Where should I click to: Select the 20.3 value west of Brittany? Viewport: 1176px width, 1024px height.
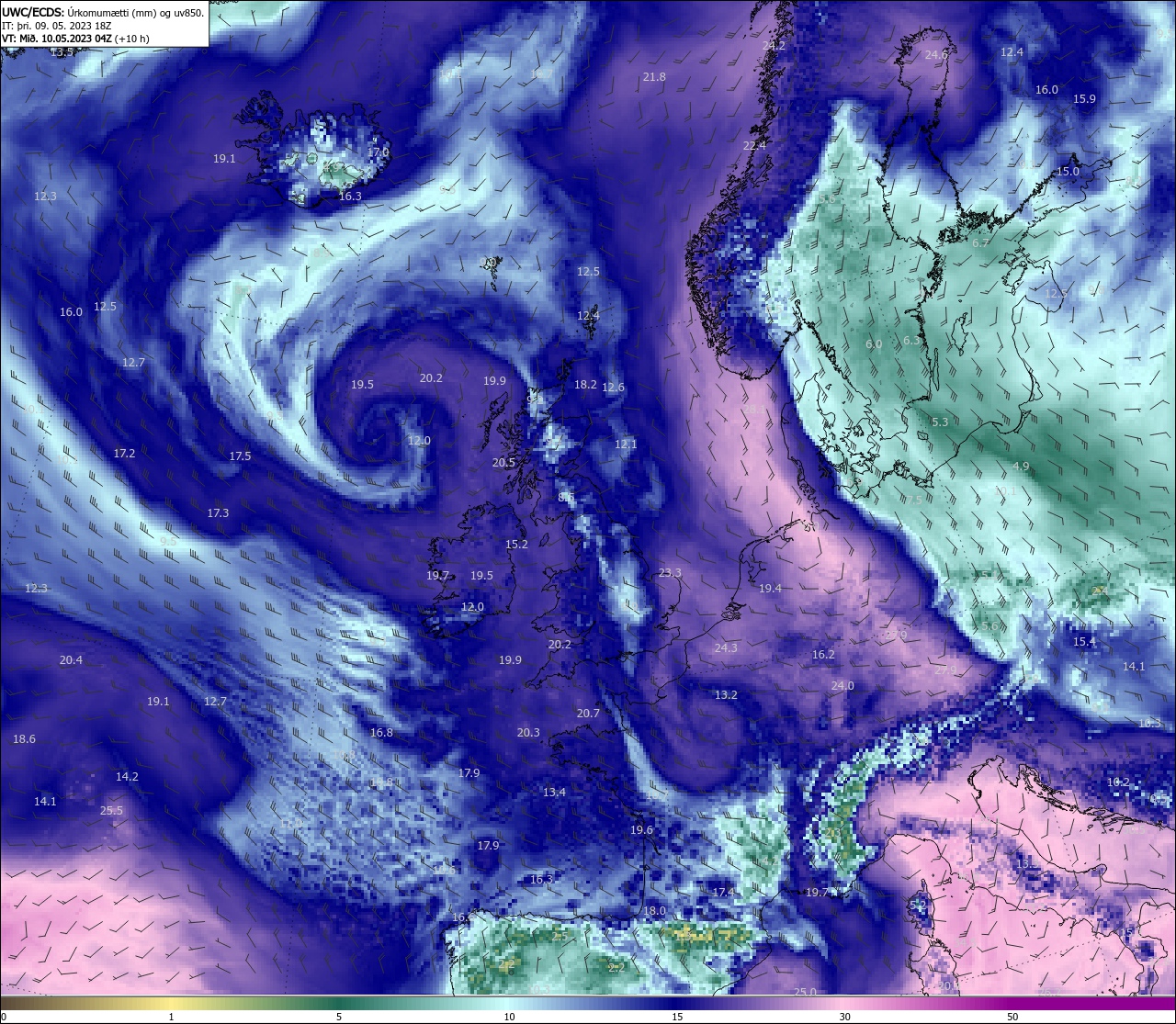(x=528, y=733)
